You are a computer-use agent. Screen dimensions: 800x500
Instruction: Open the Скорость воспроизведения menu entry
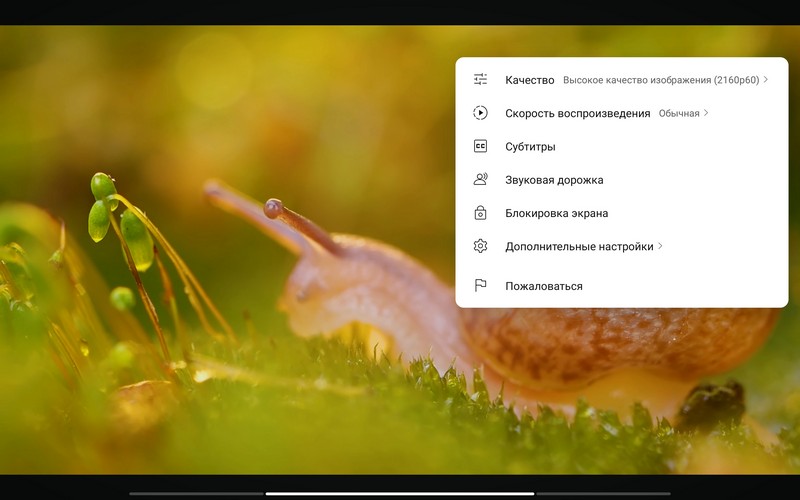click(x=577, y=113)
